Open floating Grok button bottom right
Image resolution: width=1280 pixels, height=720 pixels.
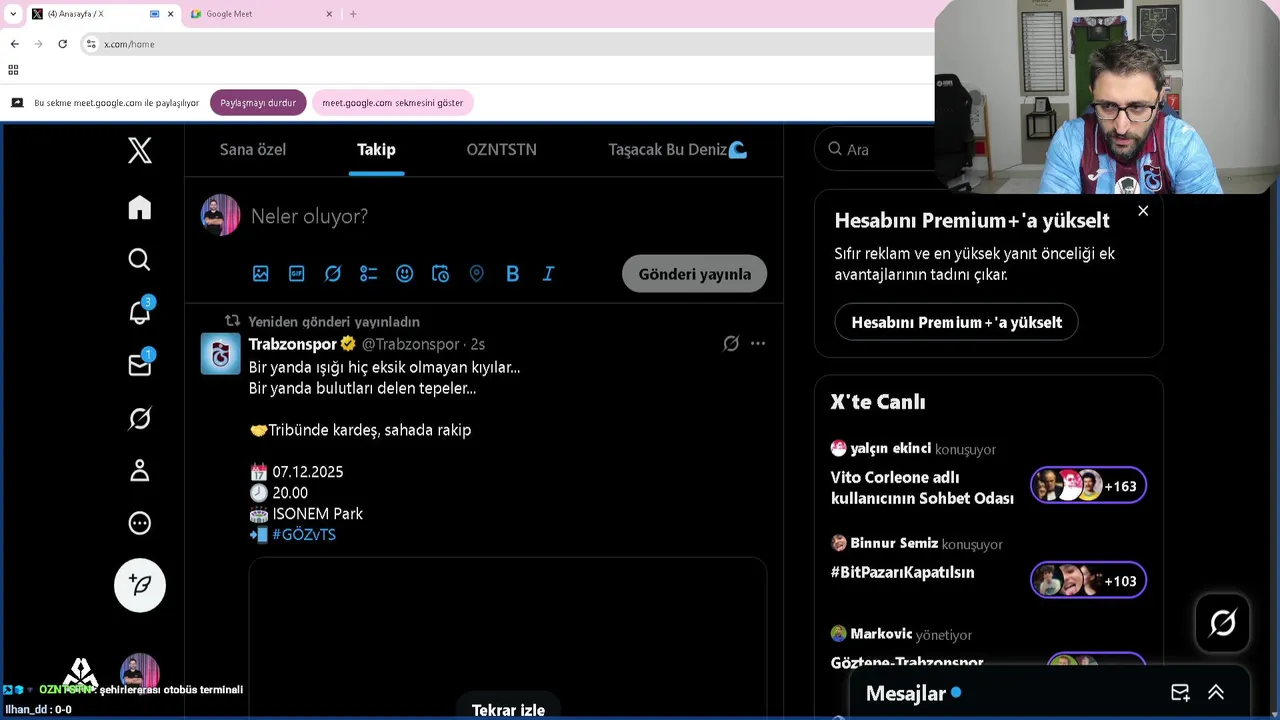1222,623
